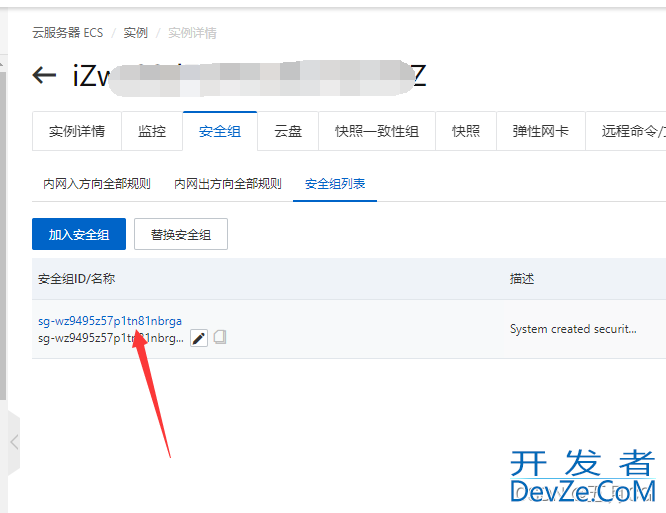Click the 替换安全组 button
666x513 pixels.
181,234
